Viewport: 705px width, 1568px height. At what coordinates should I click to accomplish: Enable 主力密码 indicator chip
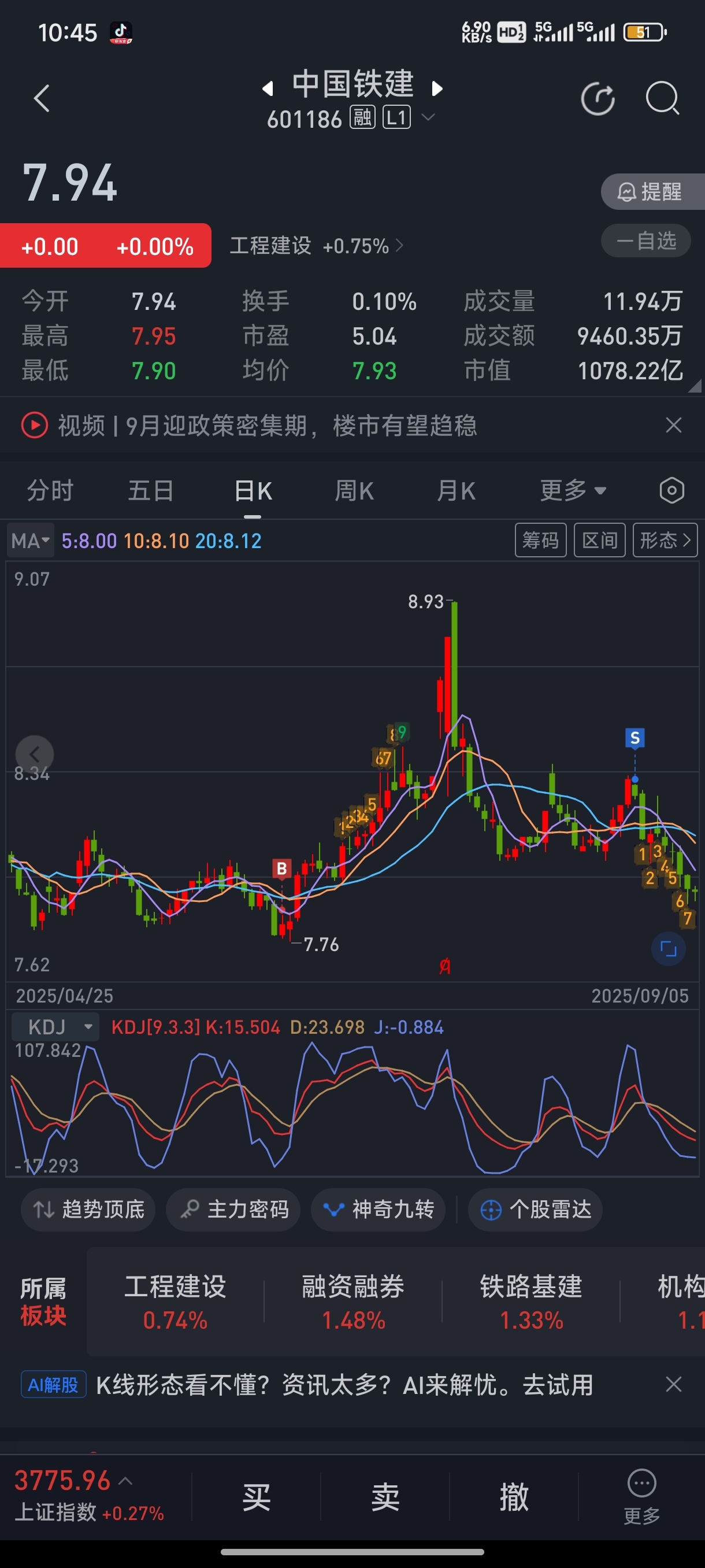click(x=233, y=1209)
